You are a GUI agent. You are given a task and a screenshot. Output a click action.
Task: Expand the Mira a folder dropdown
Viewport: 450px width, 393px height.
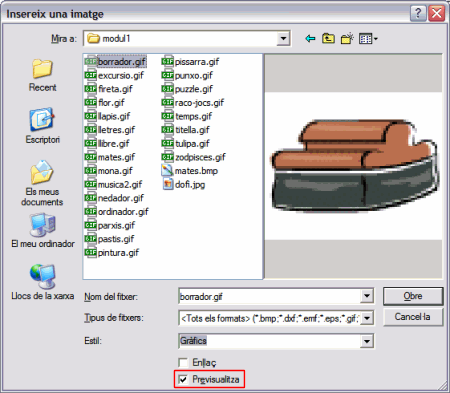tap(283, 39)
